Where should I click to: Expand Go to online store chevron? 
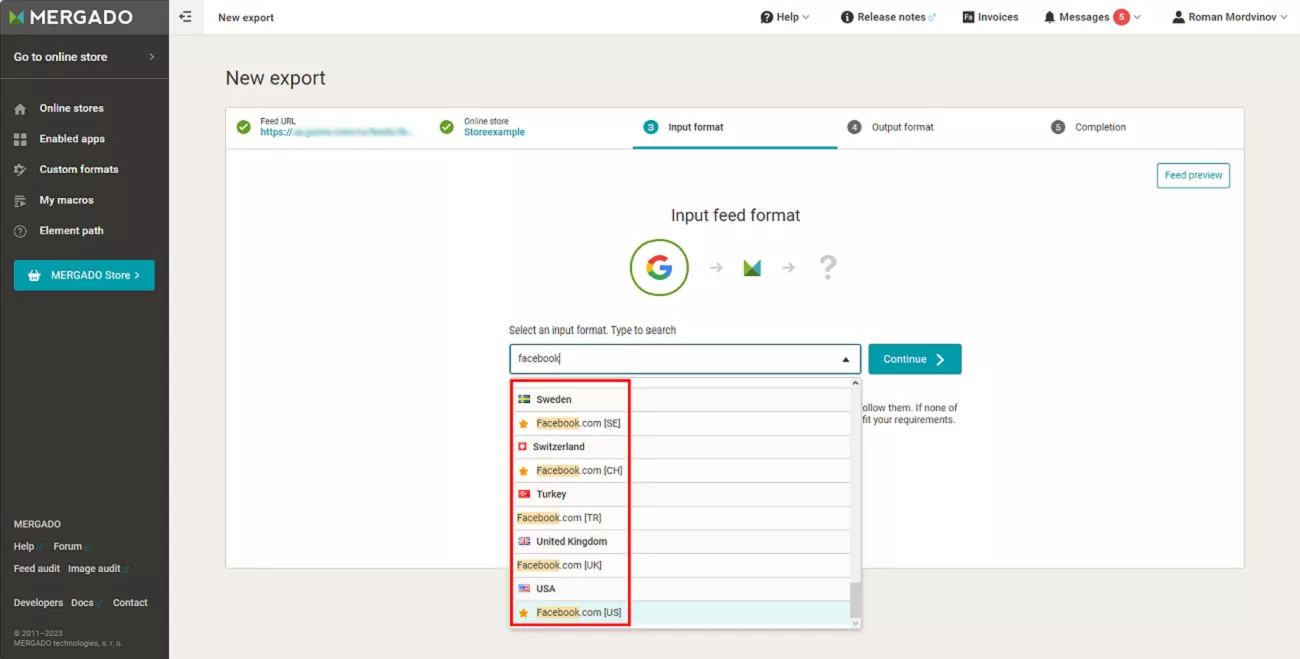(x=152, y=57)
